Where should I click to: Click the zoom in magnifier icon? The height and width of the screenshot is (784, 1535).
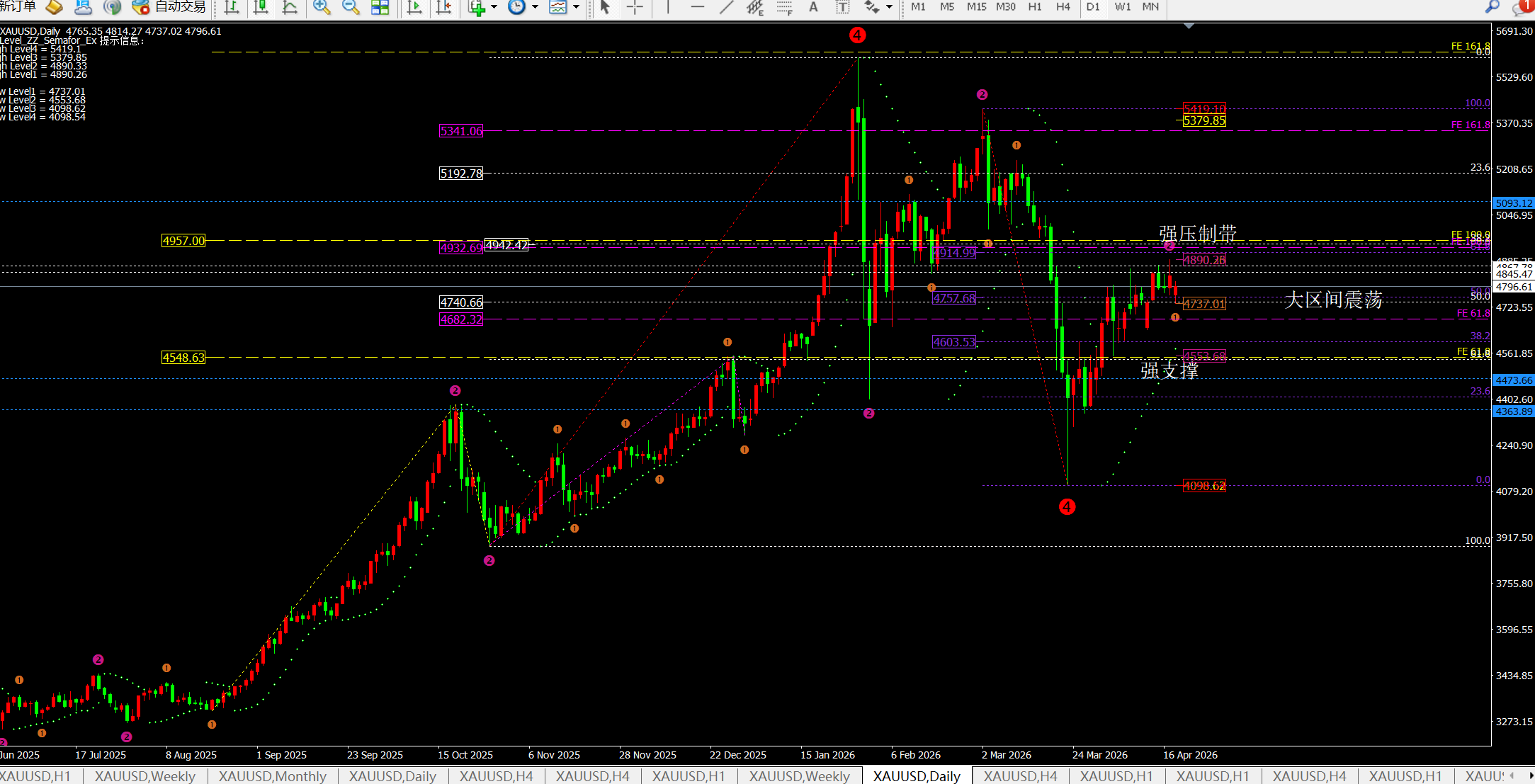coord(322,7)
